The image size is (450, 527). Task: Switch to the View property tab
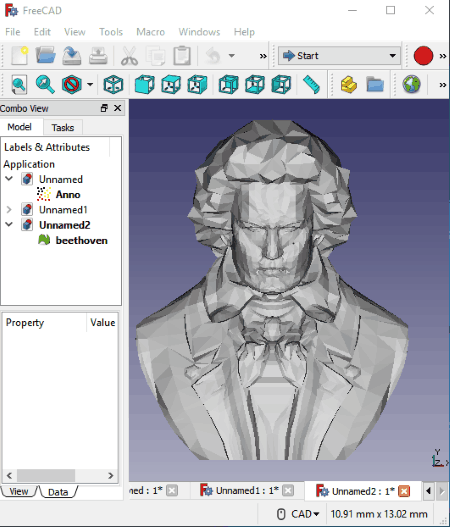tap(18, 491)
